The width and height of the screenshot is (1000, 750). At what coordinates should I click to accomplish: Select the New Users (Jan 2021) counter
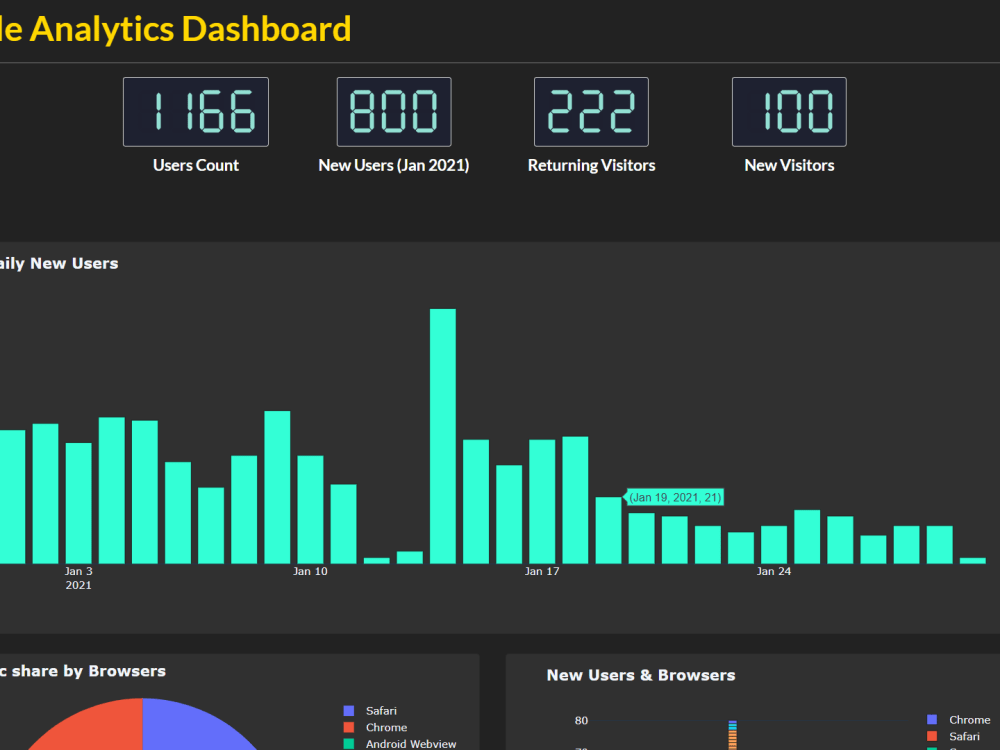point(393,112)
